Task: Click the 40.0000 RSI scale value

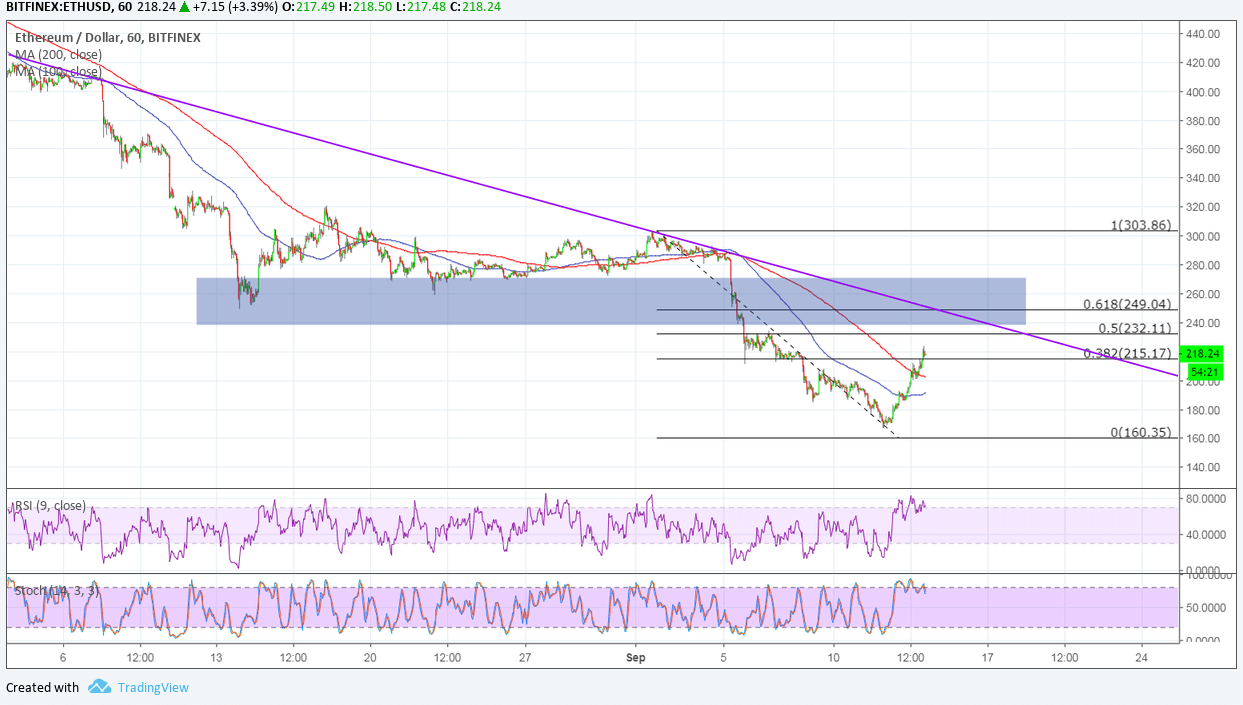Action: tap(1205, 537)
